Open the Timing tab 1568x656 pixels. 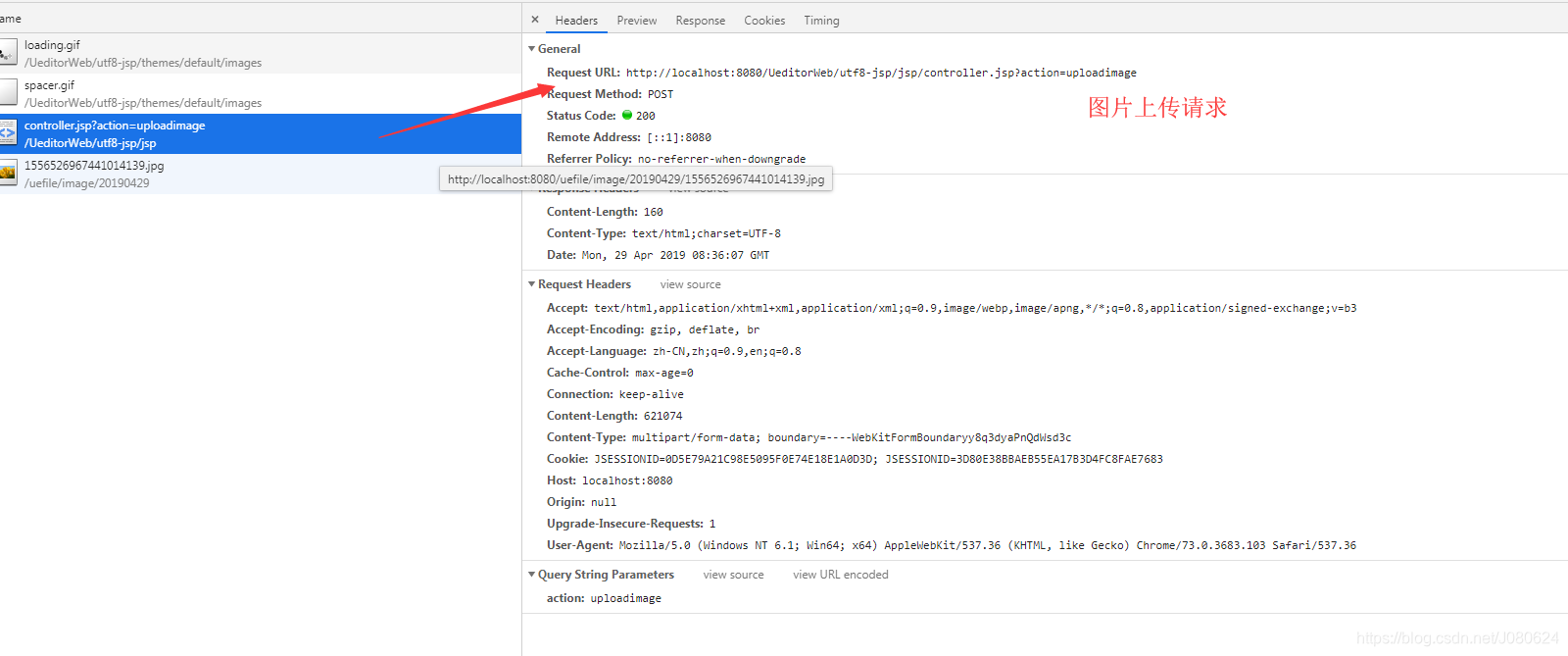pos(821,21)
